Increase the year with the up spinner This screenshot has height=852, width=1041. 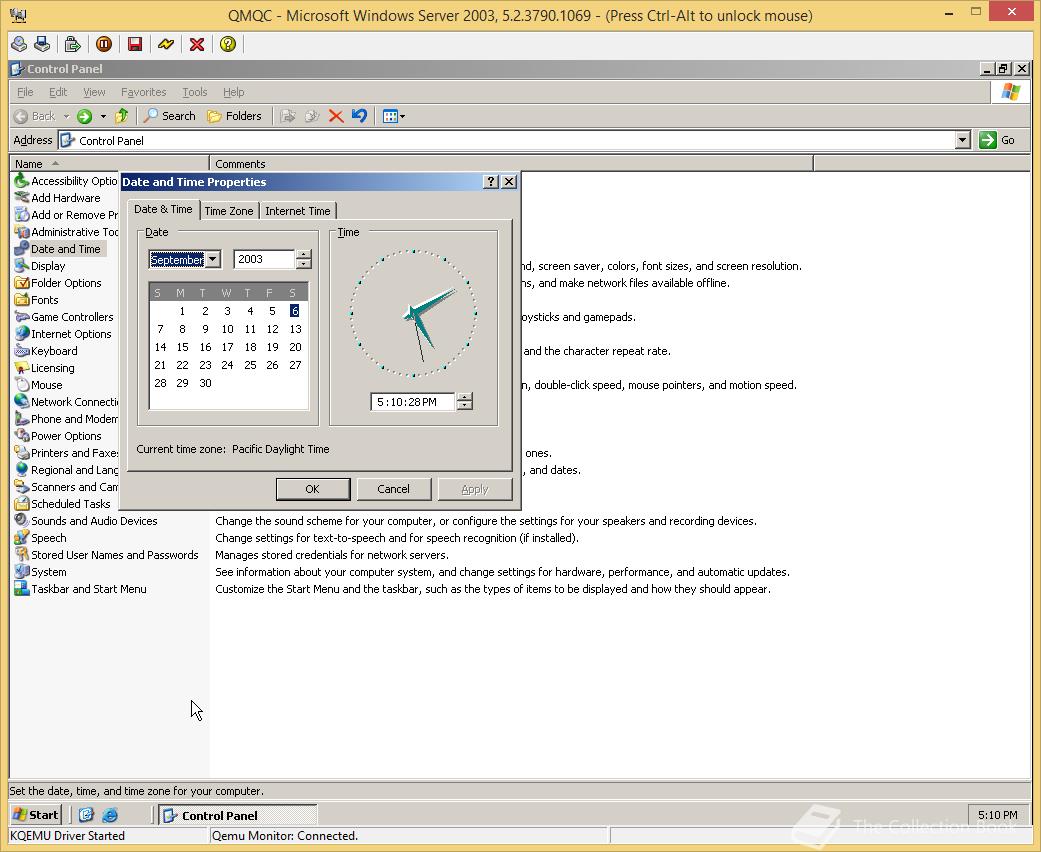303,254
